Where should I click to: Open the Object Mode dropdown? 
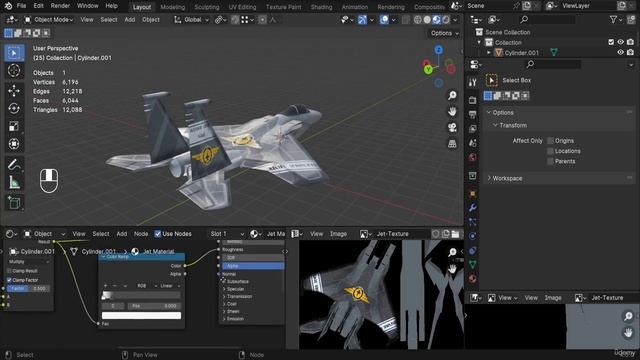click(49, 20)
